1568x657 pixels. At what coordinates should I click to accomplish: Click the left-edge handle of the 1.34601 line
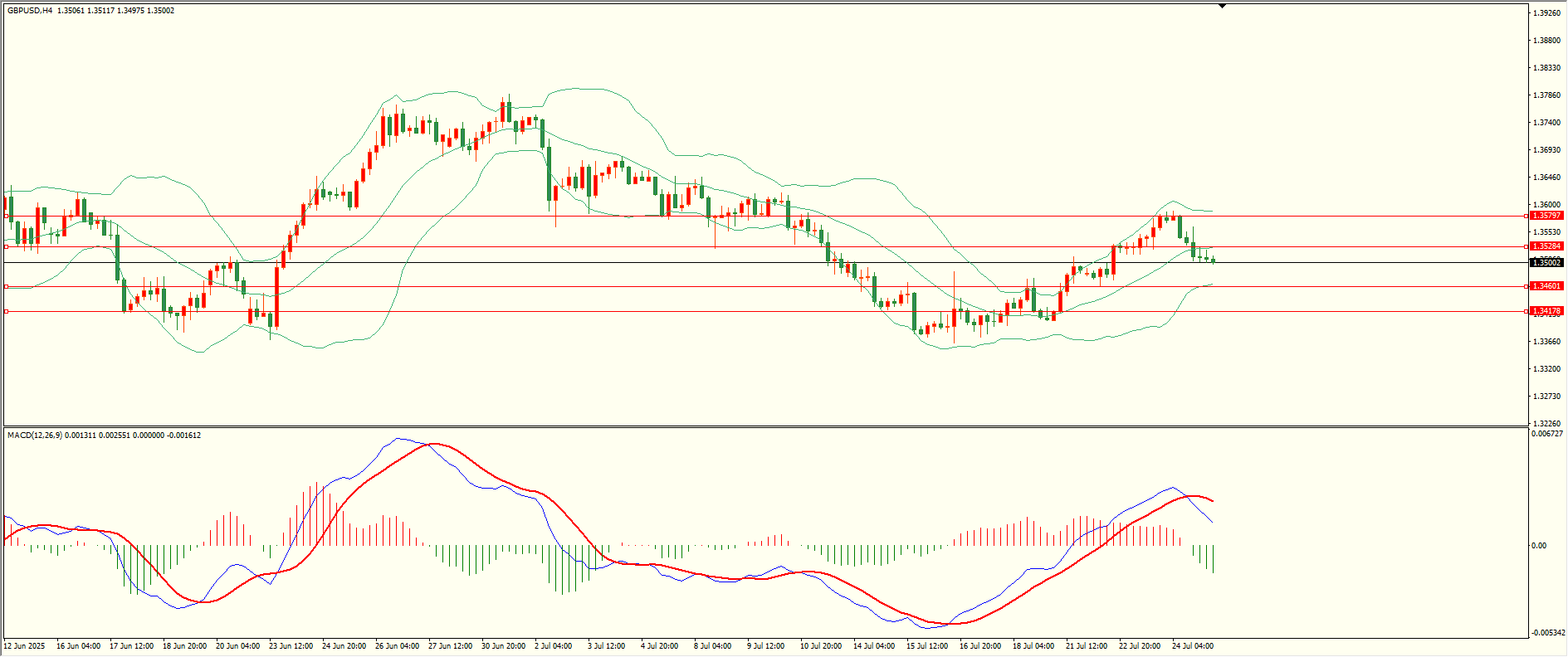(x=7, y=286)
